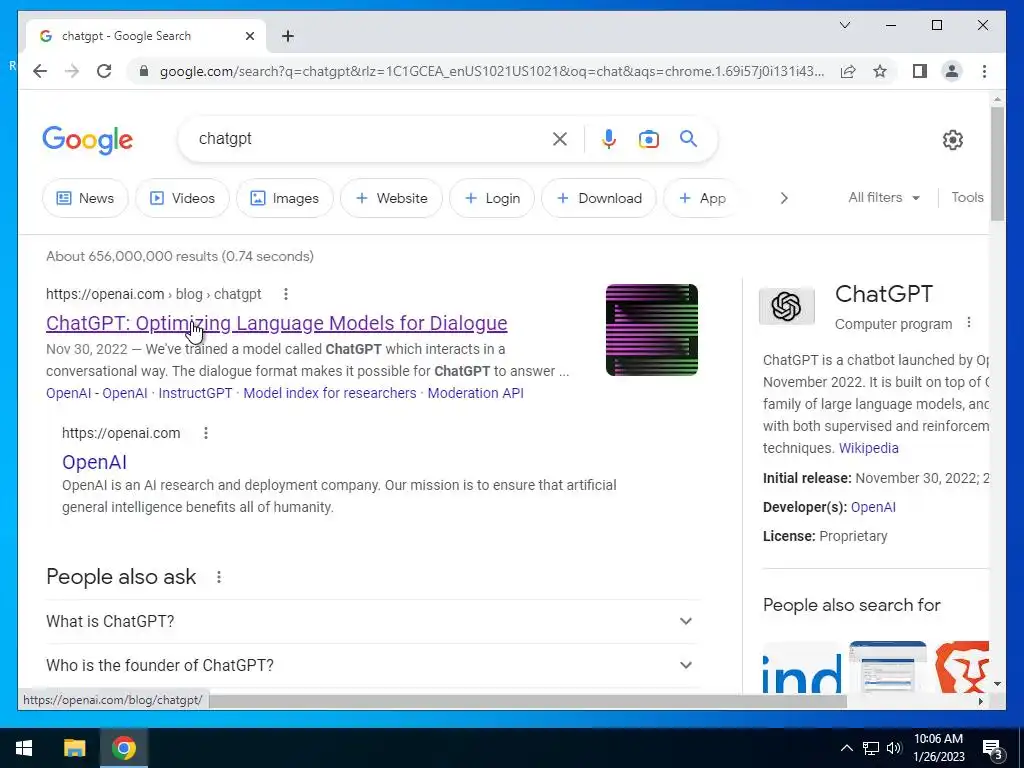Open Google quick settings gear
The height and width of the screenshot is (768, 1024).
coord(953,139)
